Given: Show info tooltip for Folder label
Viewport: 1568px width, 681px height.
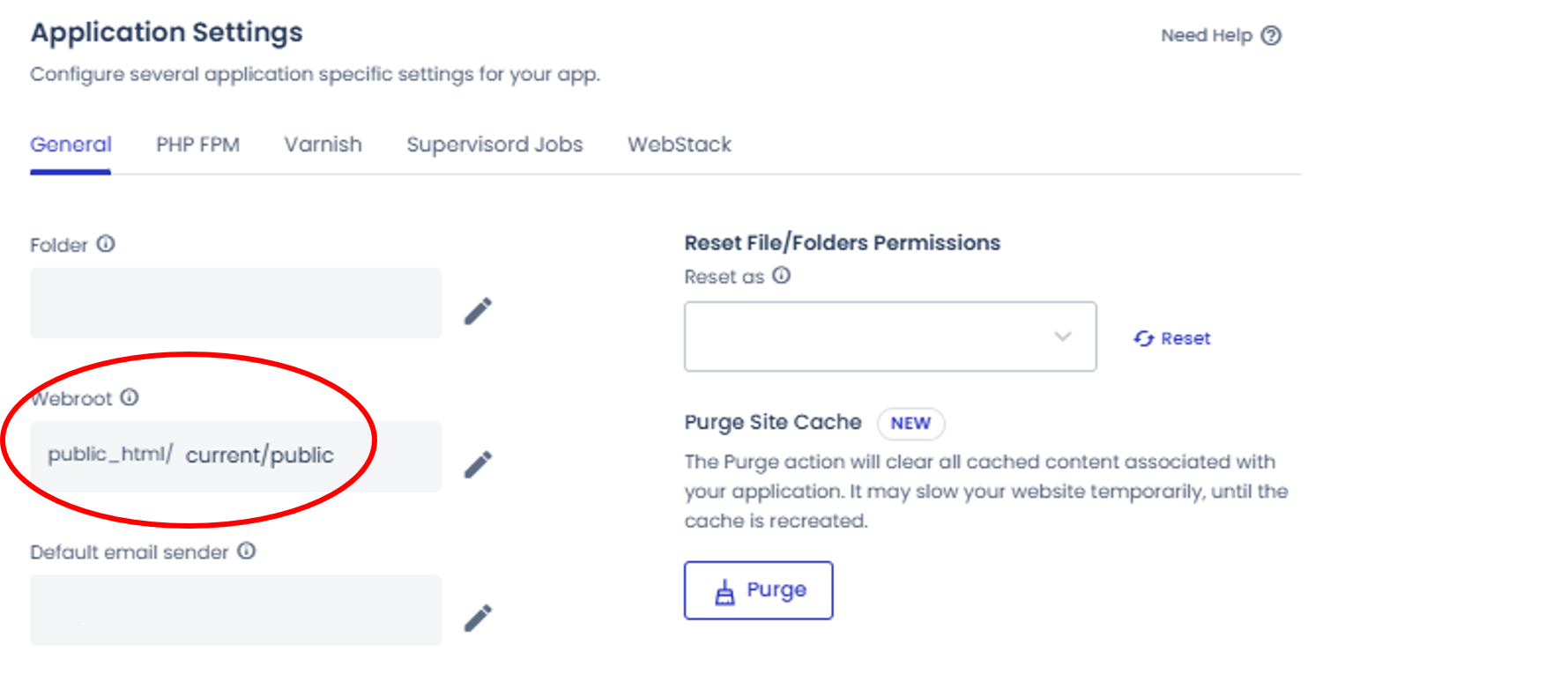Looking at the screenshot, I should (x=106, y=244).
